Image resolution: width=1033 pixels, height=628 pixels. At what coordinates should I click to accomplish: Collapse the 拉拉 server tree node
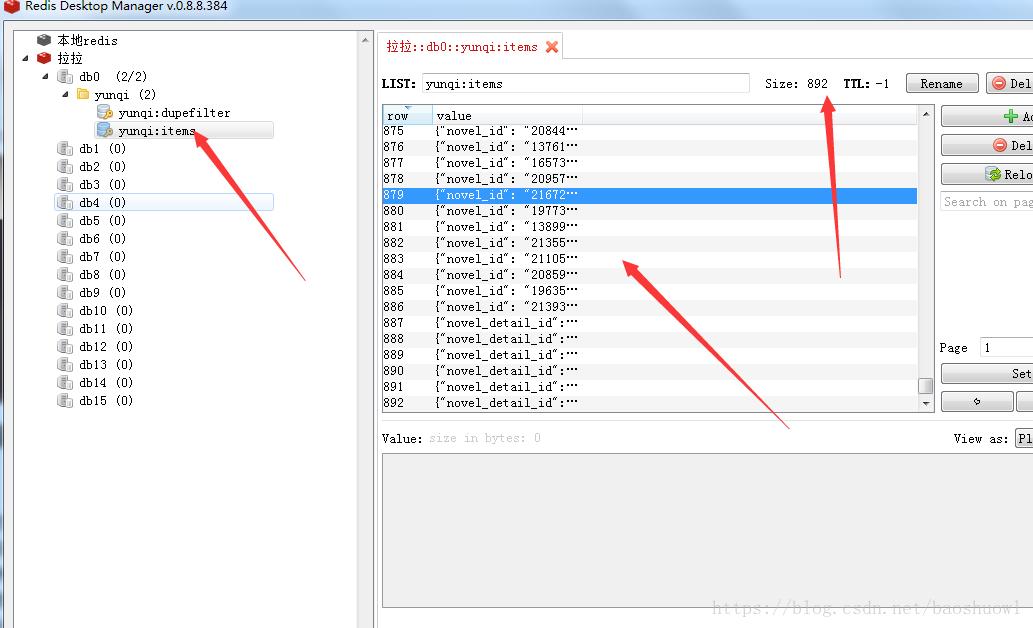(26, 58)
